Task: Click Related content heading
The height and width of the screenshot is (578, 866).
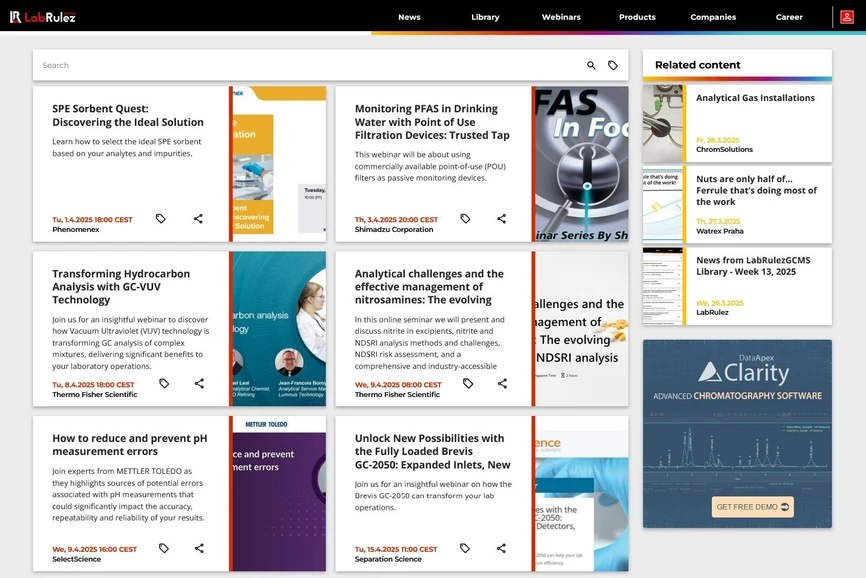Action: tap(698, 65)
